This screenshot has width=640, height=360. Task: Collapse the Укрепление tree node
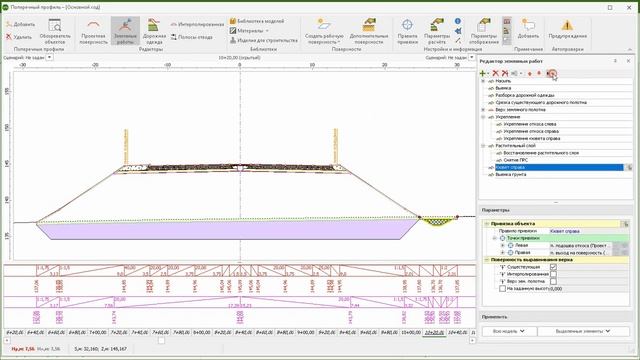(x=483, y=117)
